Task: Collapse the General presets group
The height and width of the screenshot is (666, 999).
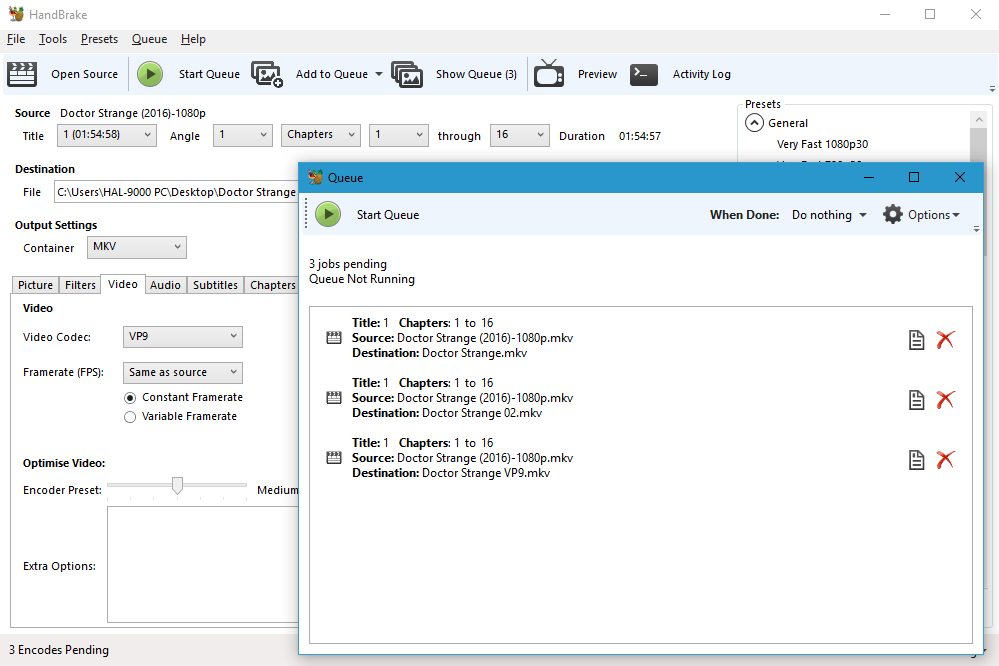Action: [753, 123]
